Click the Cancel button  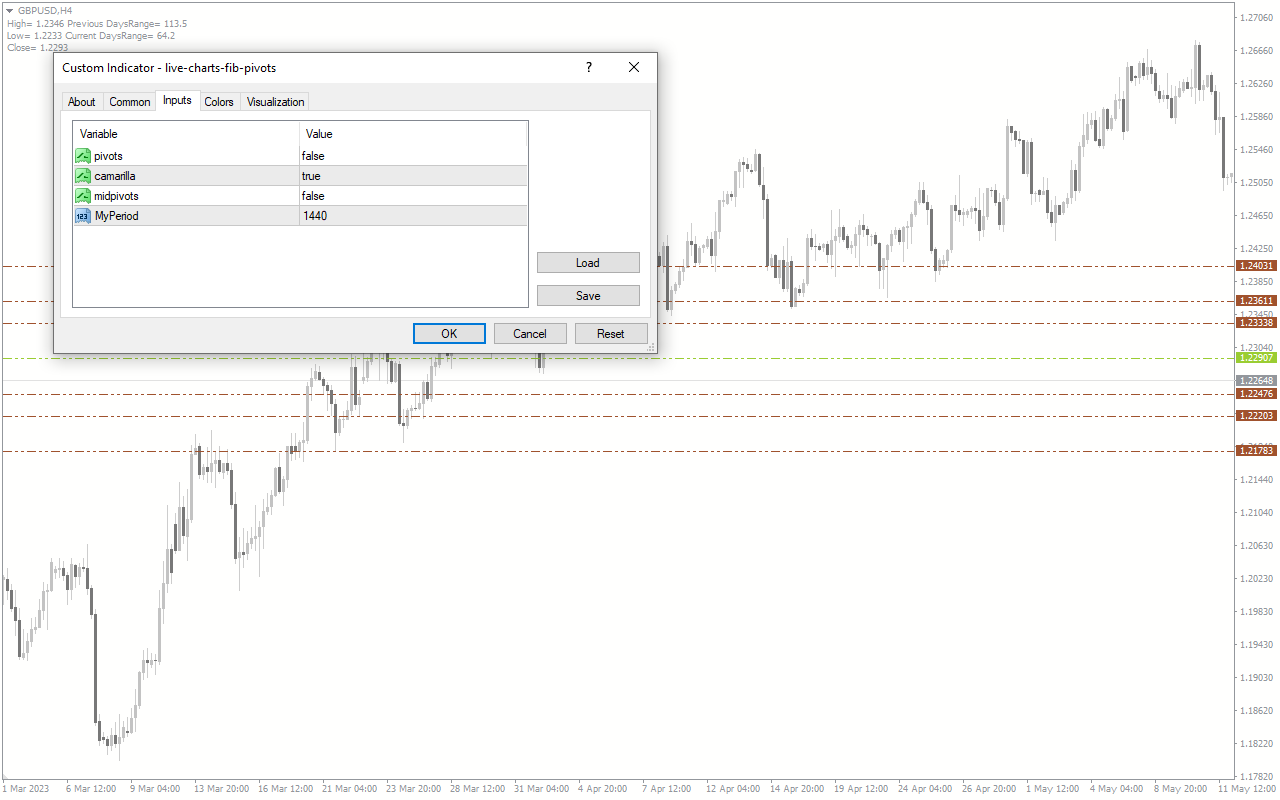[530, 334]
